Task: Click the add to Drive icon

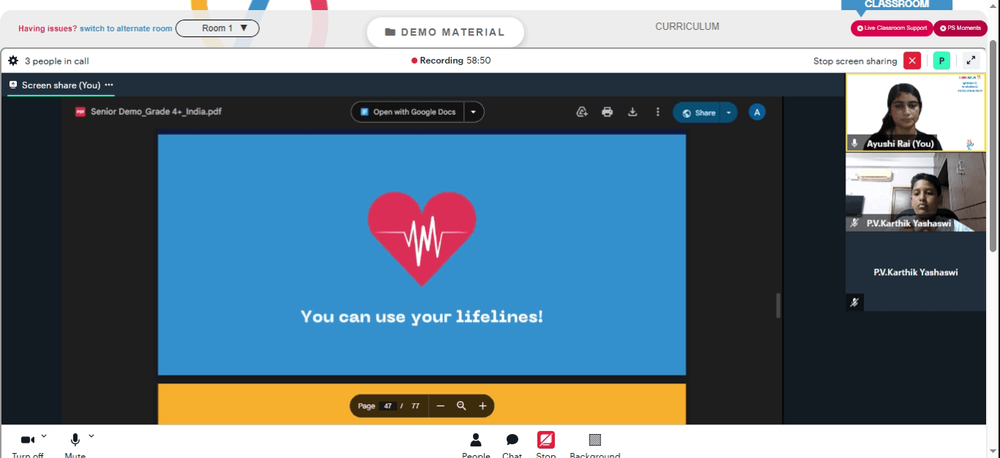Action: [581, 112]
